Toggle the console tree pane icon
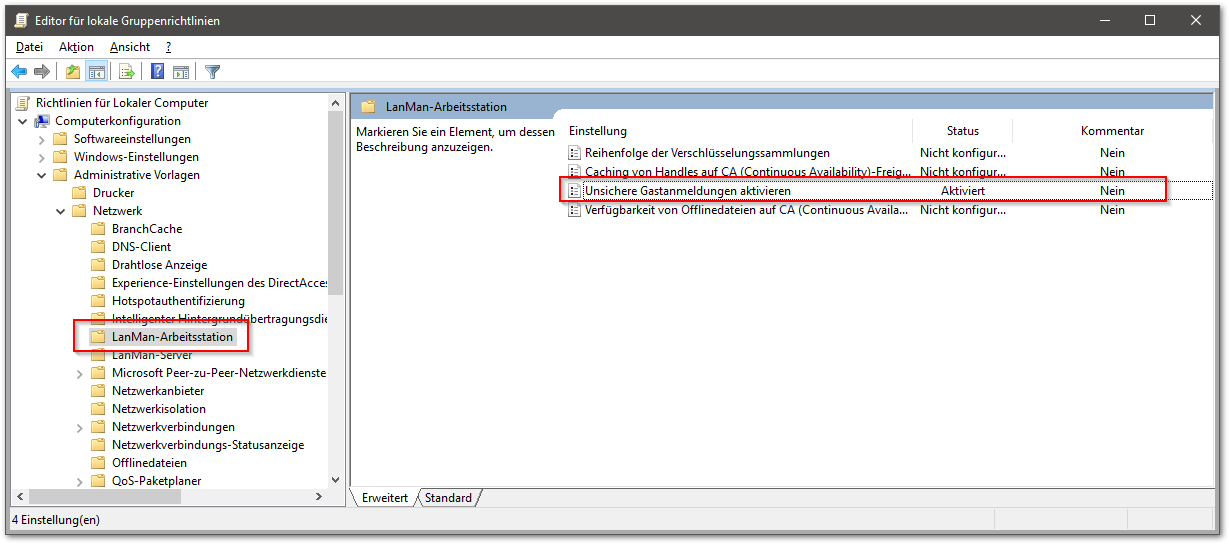Viewport: 1229px width, 544px height. click(97, 72)
